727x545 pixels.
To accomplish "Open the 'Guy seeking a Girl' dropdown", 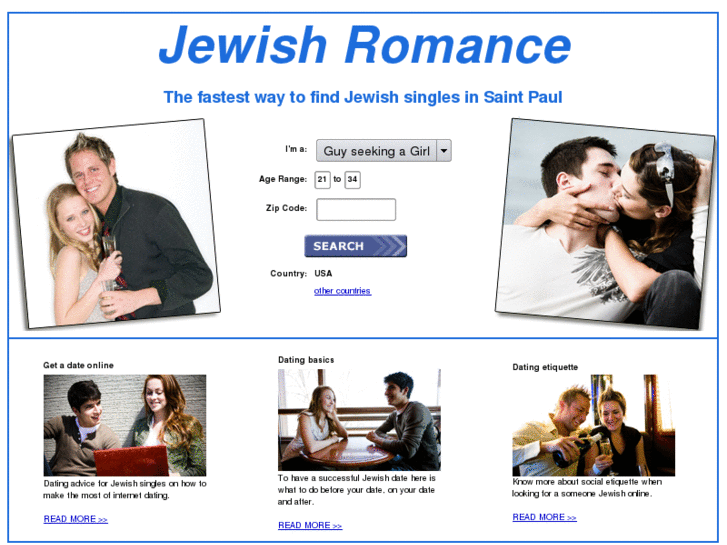I will pyautogui.click(x=383, y=151).
